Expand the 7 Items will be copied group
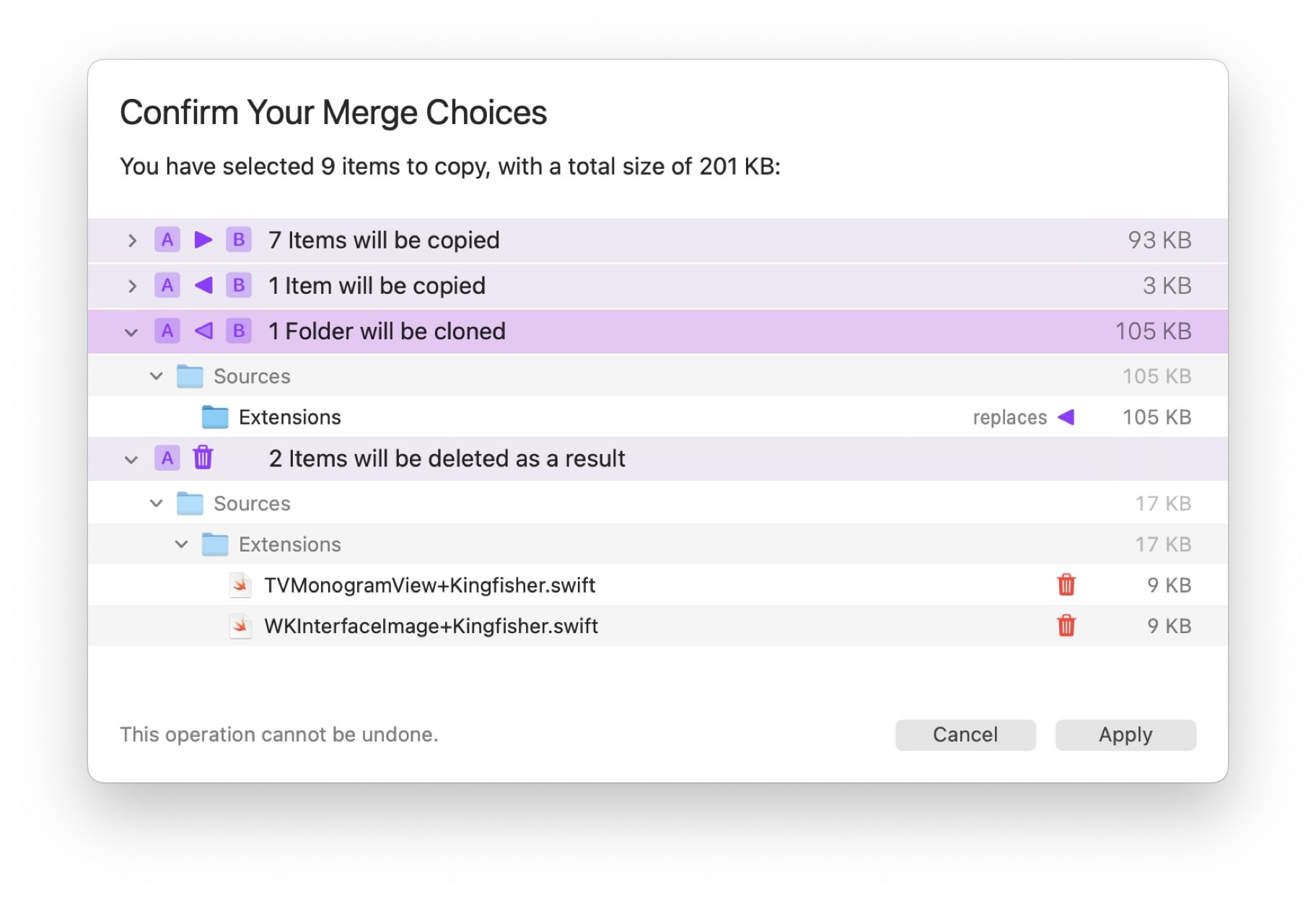 132,240
